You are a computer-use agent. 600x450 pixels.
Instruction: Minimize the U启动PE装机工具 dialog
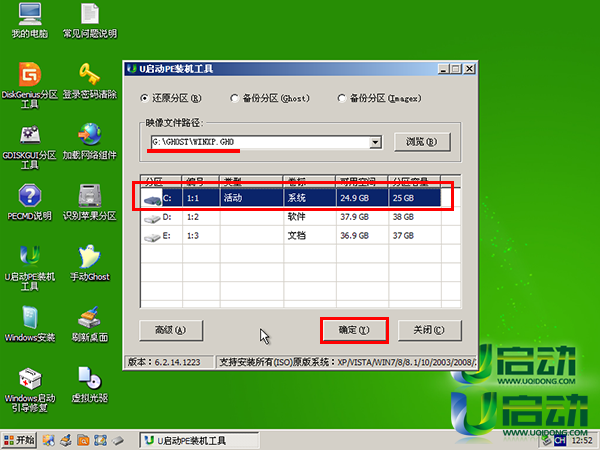point(443,69)
